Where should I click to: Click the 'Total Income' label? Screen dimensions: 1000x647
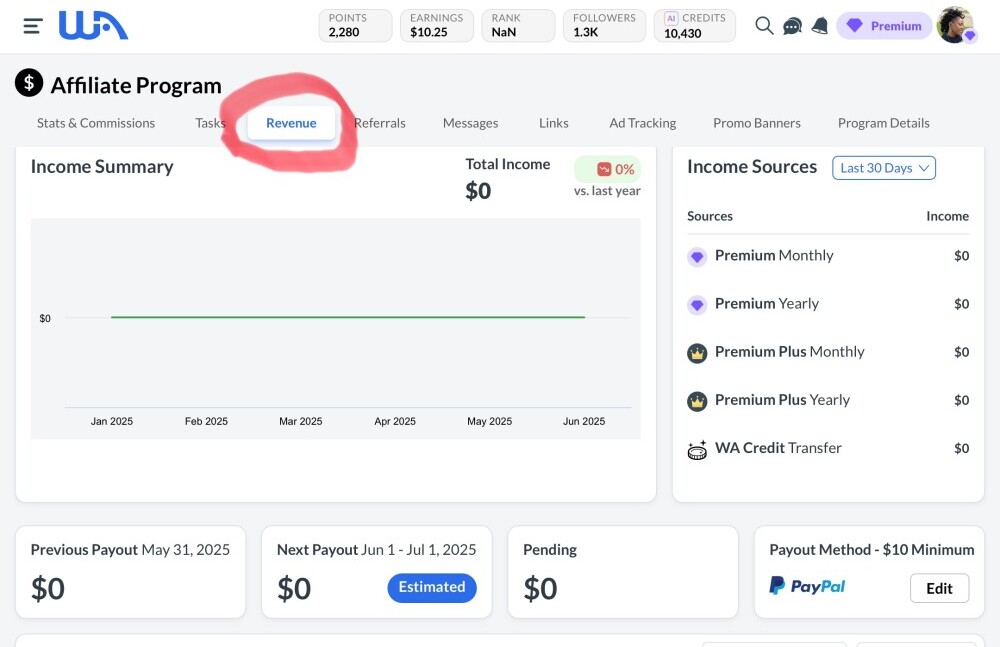tap(508, 164)
